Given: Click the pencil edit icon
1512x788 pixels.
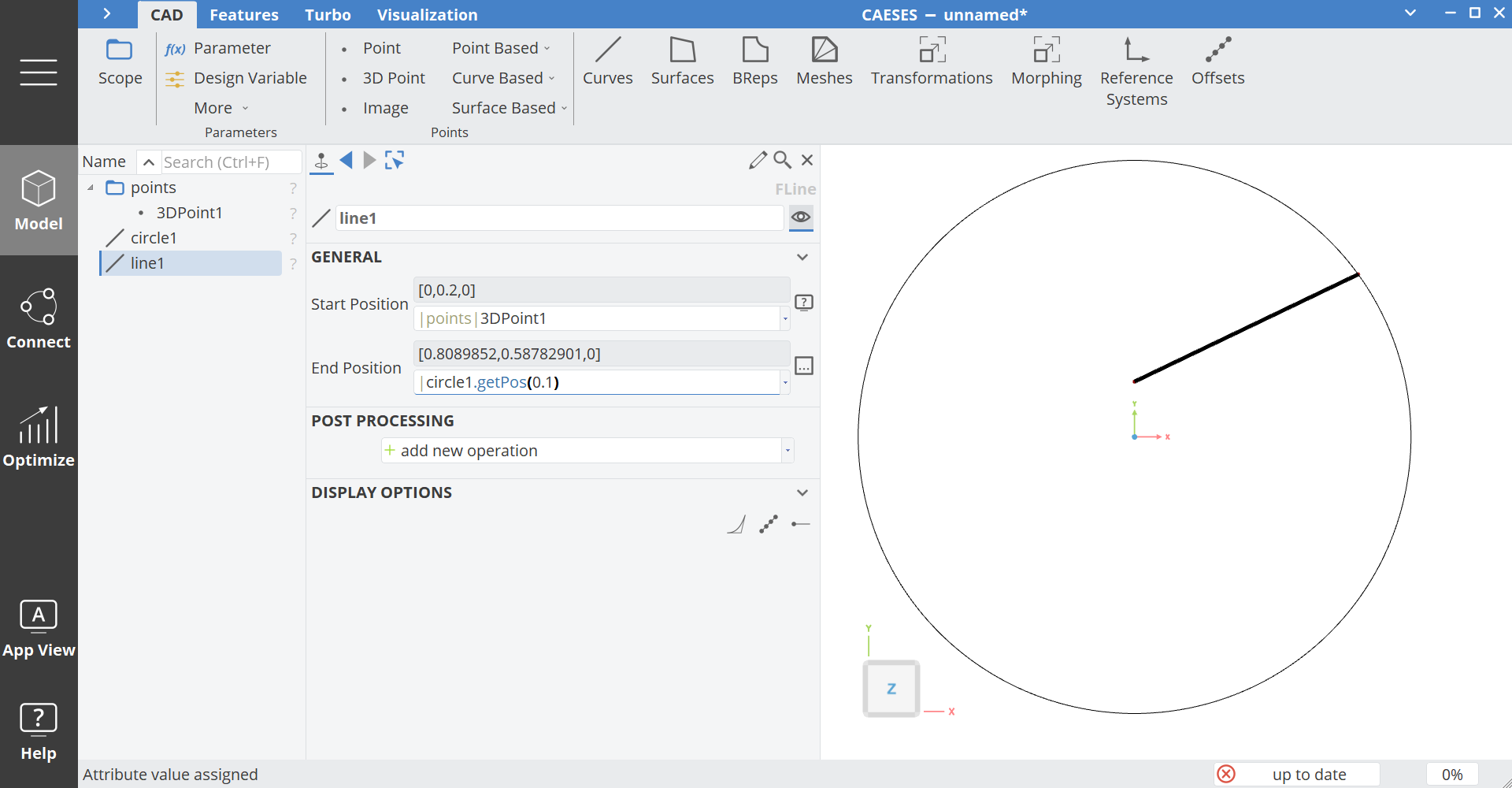Looking at the screenshot, I should [x=758, y=160].
